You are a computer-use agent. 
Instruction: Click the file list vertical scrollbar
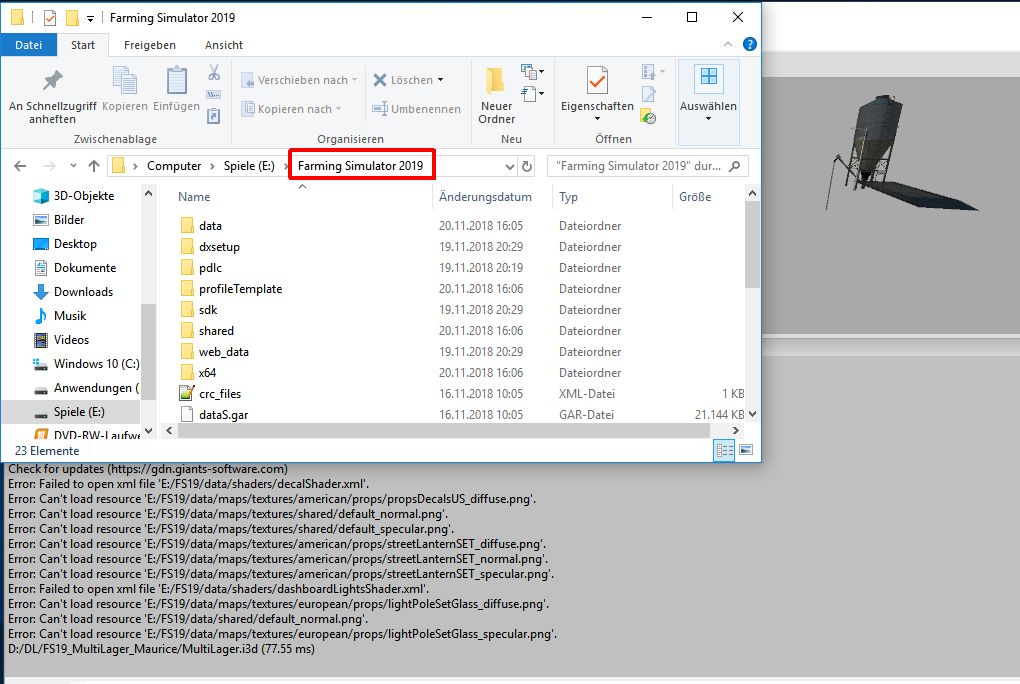[753, 244]
